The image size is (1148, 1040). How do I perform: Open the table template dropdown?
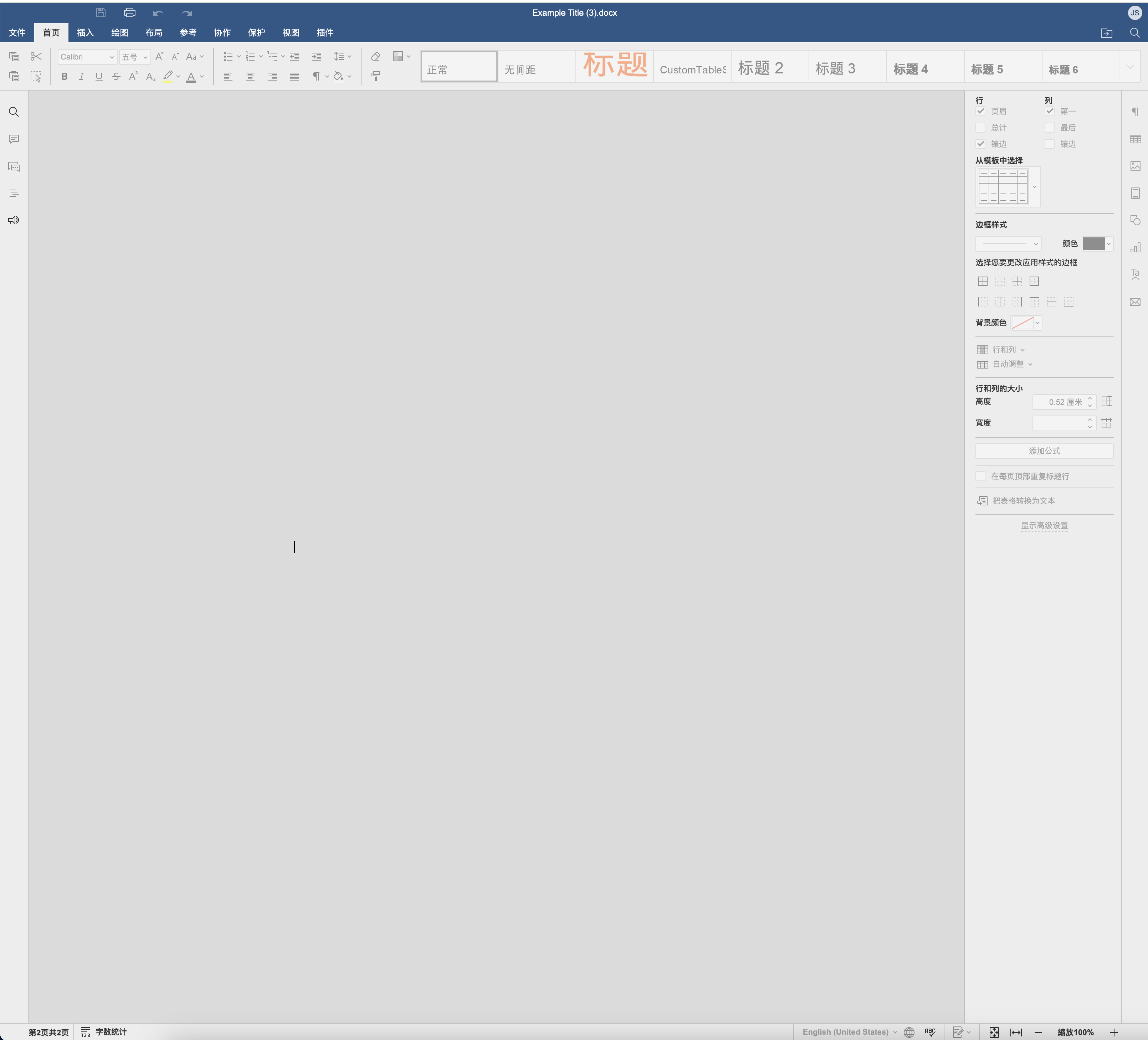[1034, 187]
